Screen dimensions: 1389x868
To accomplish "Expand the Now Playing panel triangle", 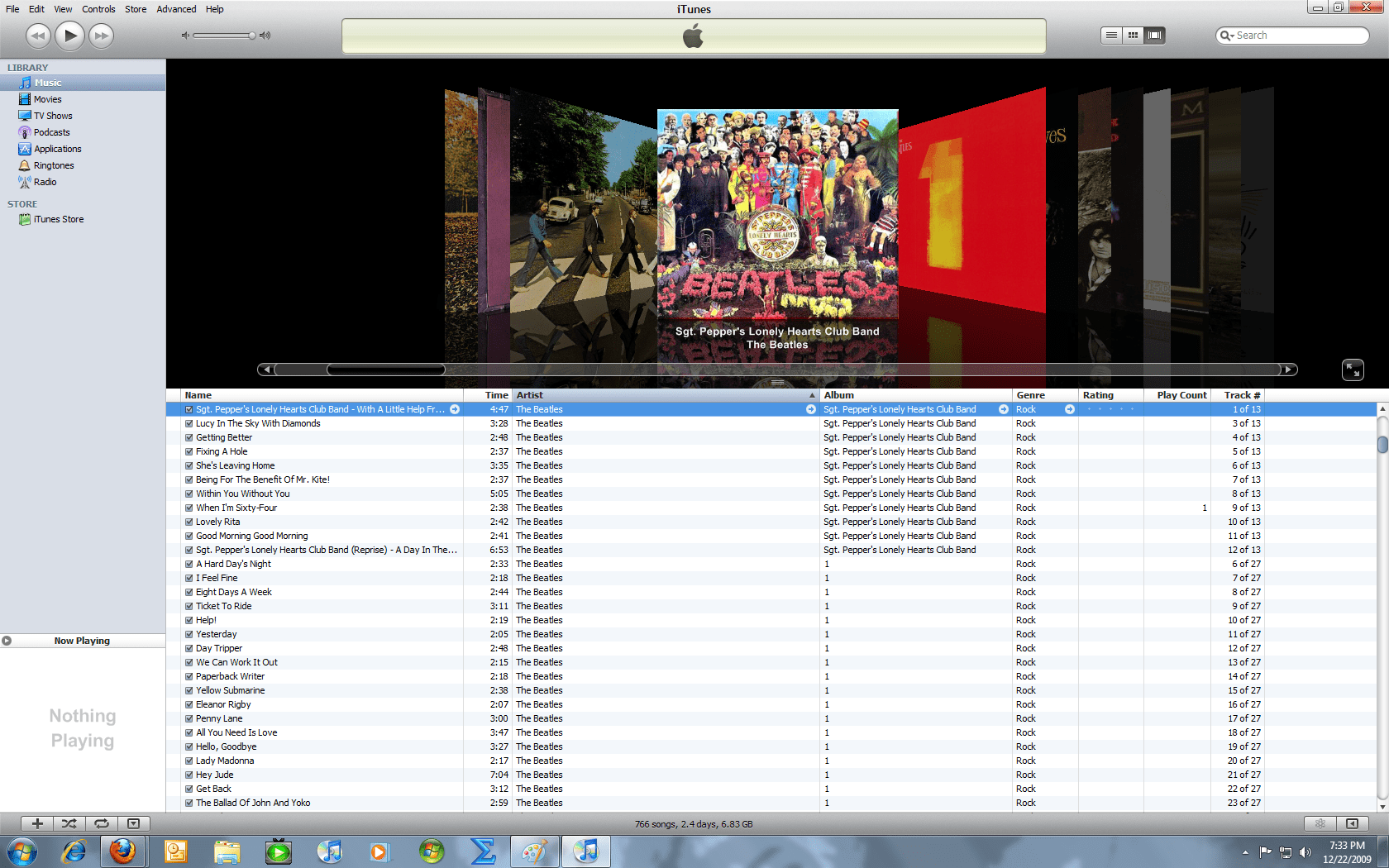I will [x=7, y=641].
